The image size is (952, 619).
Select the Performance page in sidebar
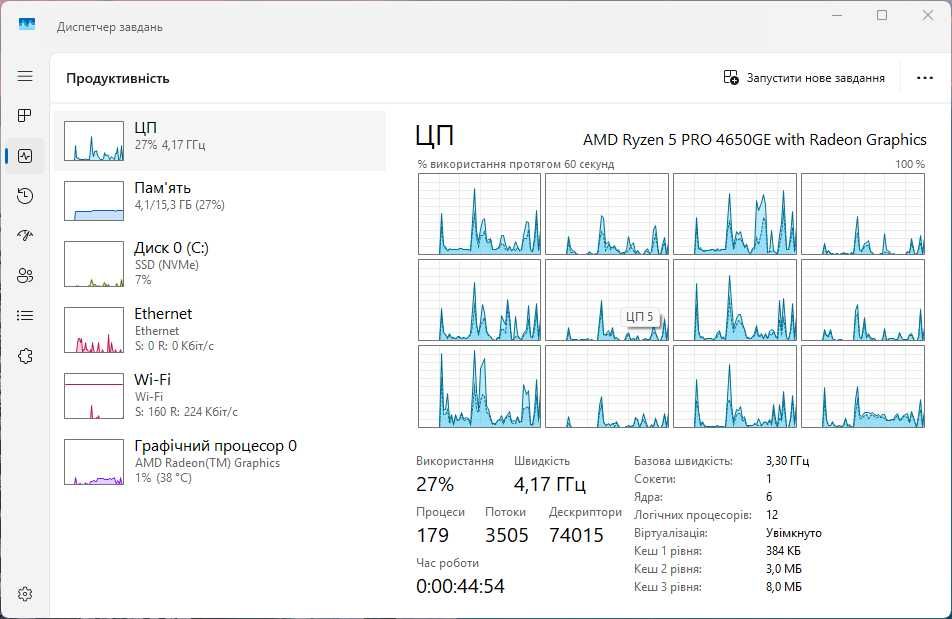click(x=25, y=156)
